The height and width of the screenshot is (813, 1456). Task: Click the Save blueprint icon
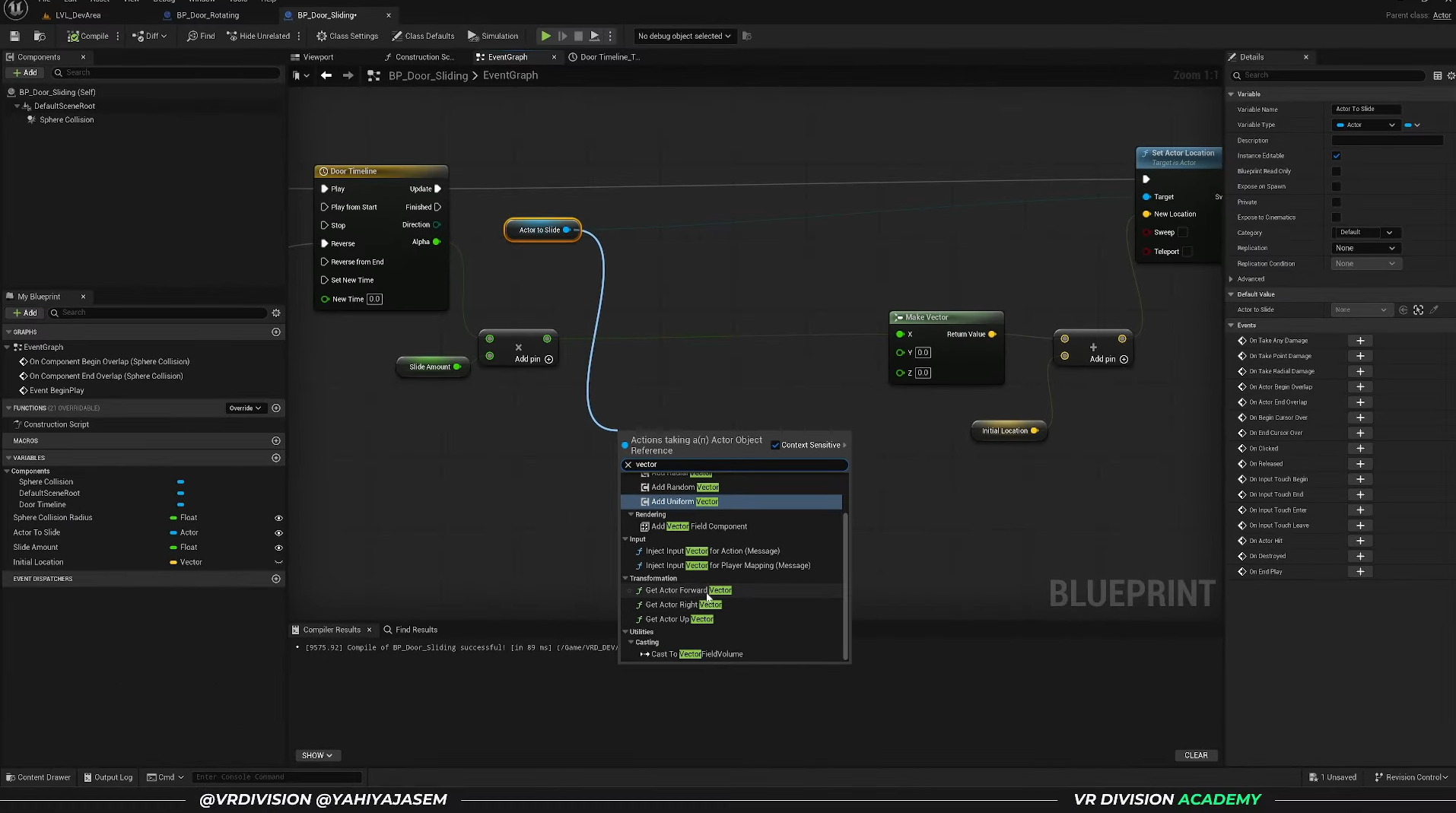click(14, 36)
